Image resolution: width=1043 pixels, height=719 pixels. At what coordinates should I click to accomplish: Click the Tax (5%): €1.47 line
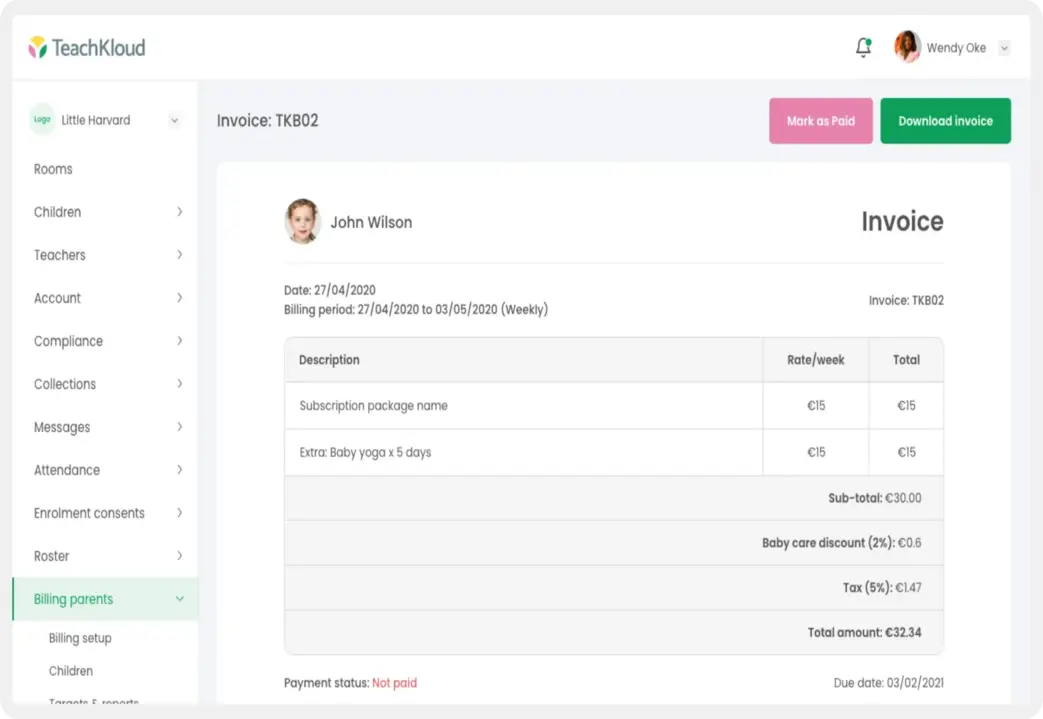[x=882, y=588]
